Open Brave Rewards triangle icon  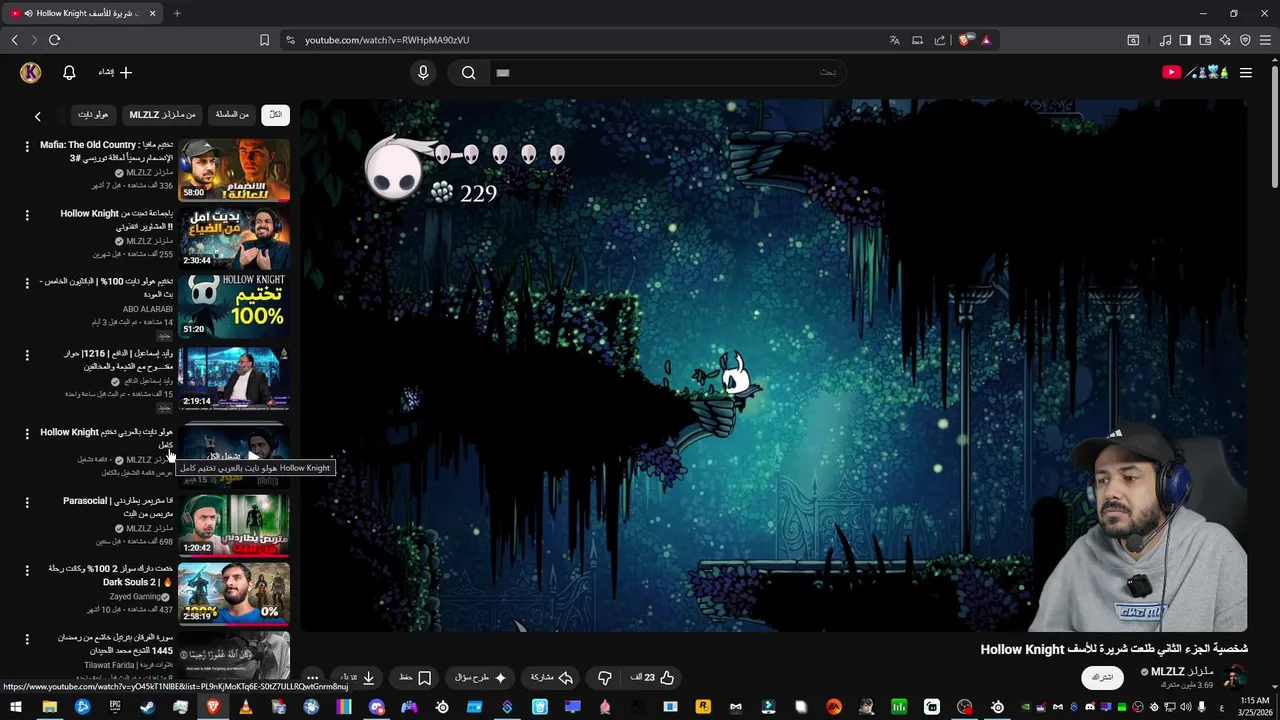pyautogui.click(x=986, y=40)
